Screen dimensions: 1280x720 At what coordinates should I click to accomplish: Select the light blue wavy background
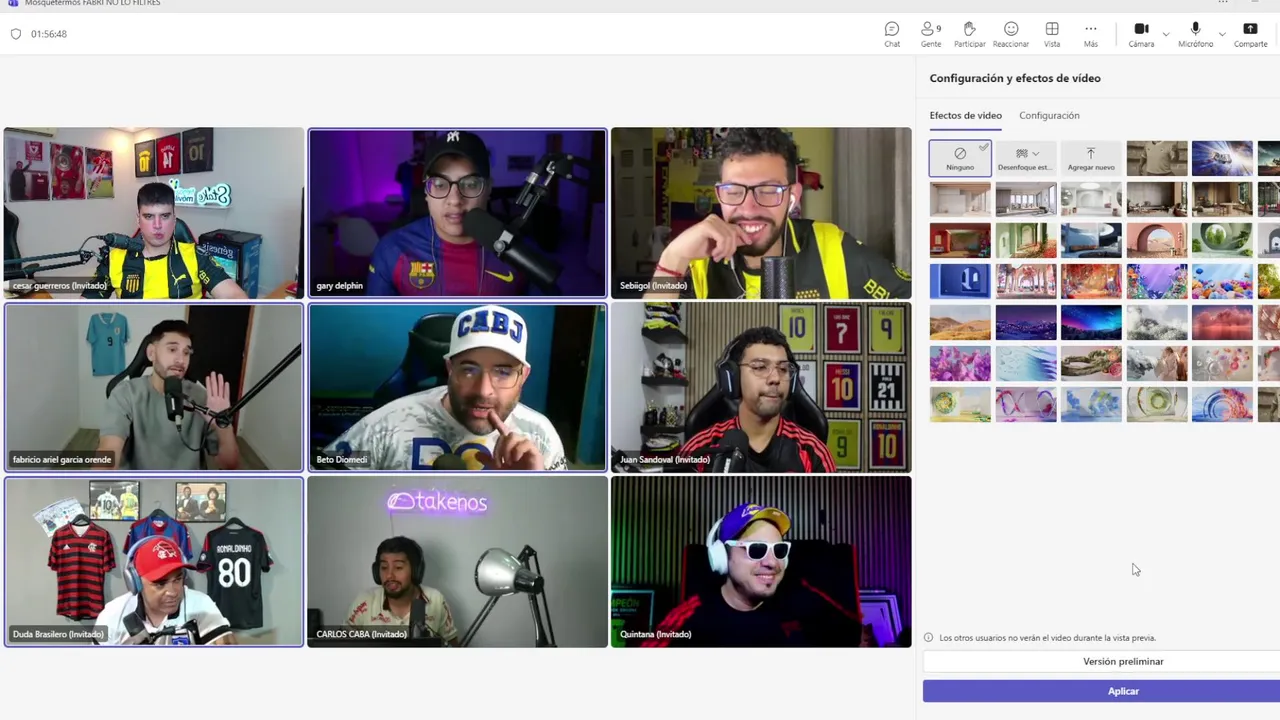pos(1025,363)
